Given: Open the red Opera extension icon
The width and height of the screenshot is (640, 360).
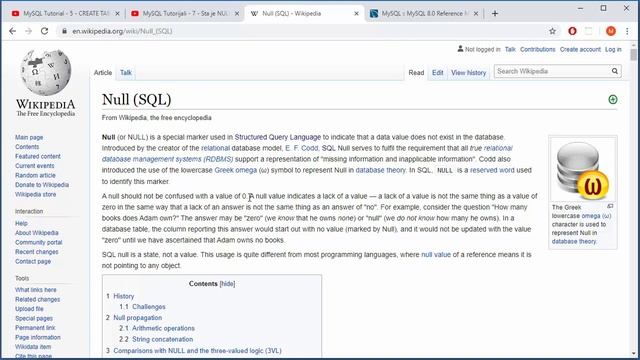Looking at the screenshot, I should point(572,31).
